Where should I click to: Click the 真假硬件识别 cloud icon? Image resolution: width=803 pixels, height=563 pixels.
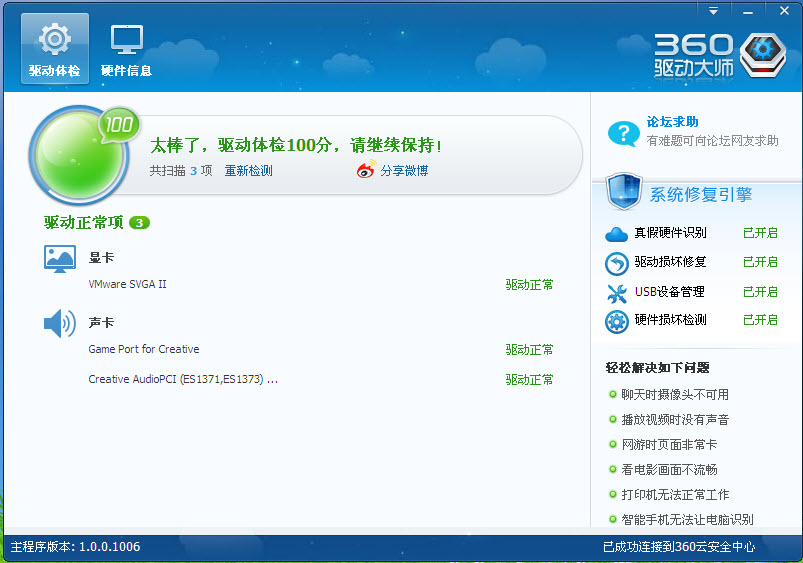pyautogui.click(x=617, y=235)
